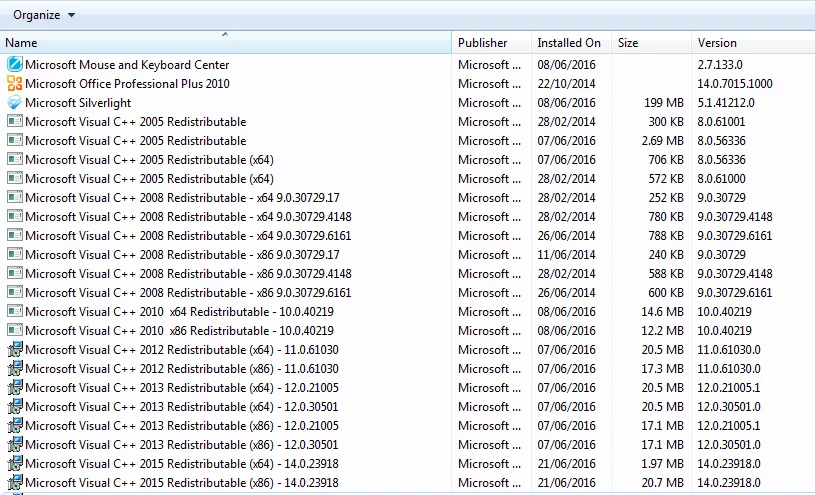Image resolution: width=815 pixels, height=495 pixels.
Task: Click Microsoft Office Professional Plus 2010 icon
Action: click(x=15, y=84)
